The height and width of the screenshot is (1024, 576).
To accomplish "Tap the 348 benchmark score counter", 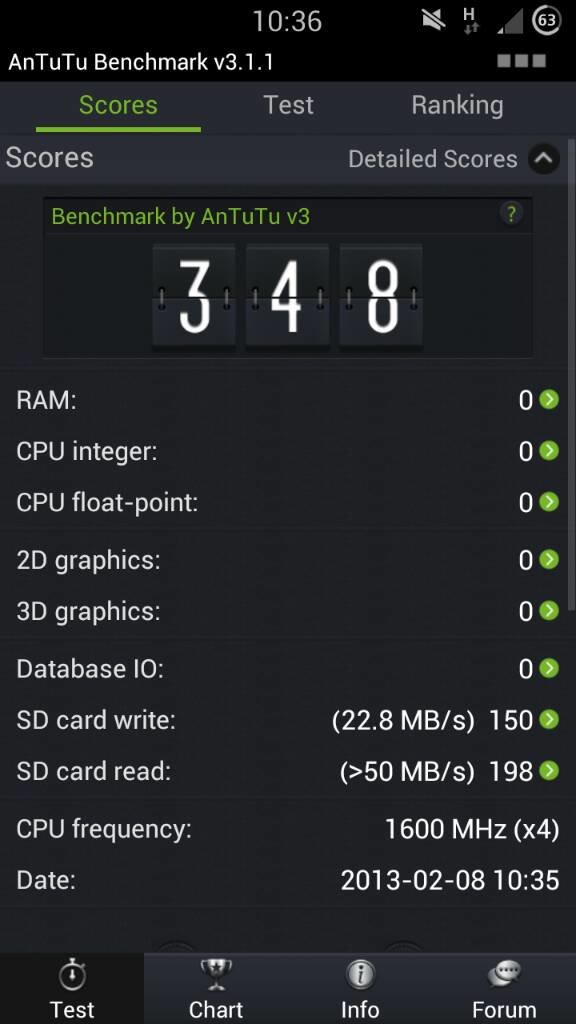I will coord(287,296).
